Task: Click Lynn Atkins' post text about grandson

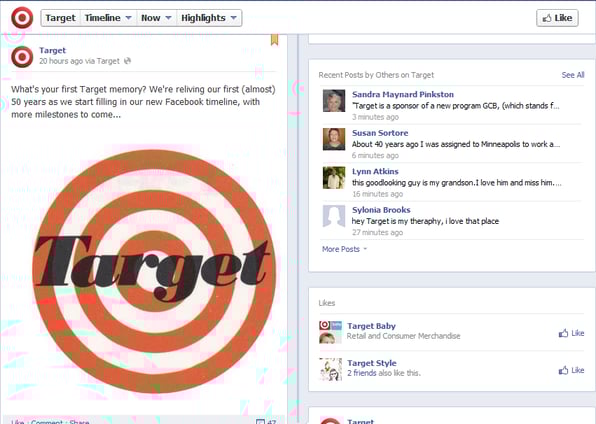Action: pyautogui.click(x=457, y=183)
